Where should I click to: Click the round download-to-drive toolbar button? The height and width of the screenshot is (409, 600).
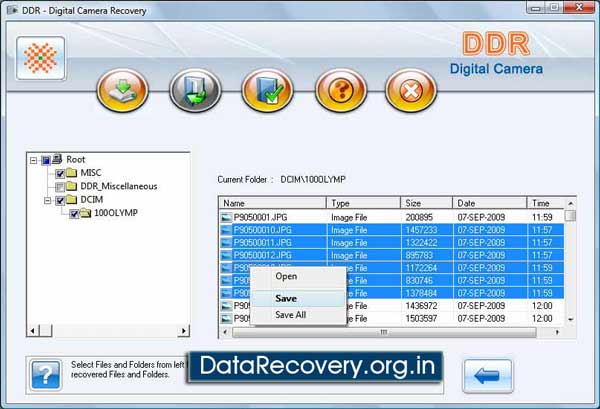(x=122, y=90)
